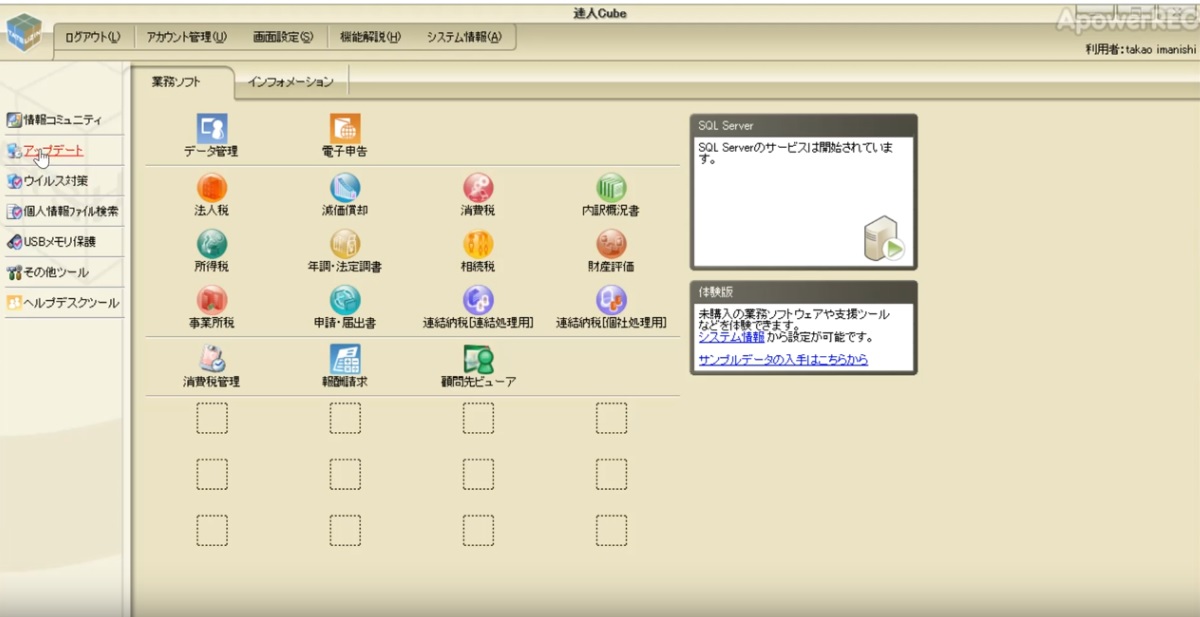Open the 年調・法定調書 module
Viewport: 1200px width, 617px height.
click(345, 251)
